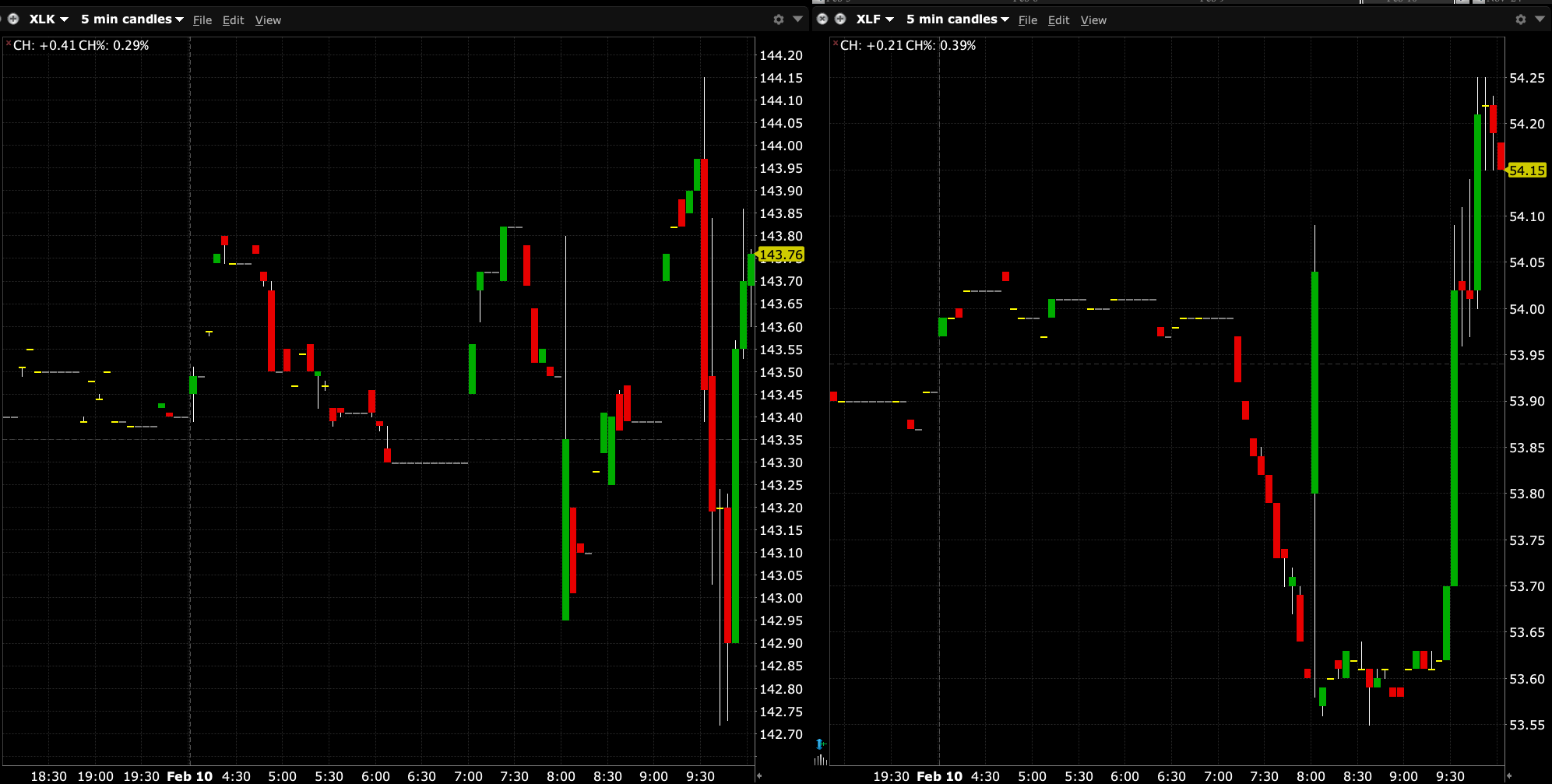Viewport: 1552px width, 784px height.
Task: Remove the CH label on XLF chart
Action: 836,44
